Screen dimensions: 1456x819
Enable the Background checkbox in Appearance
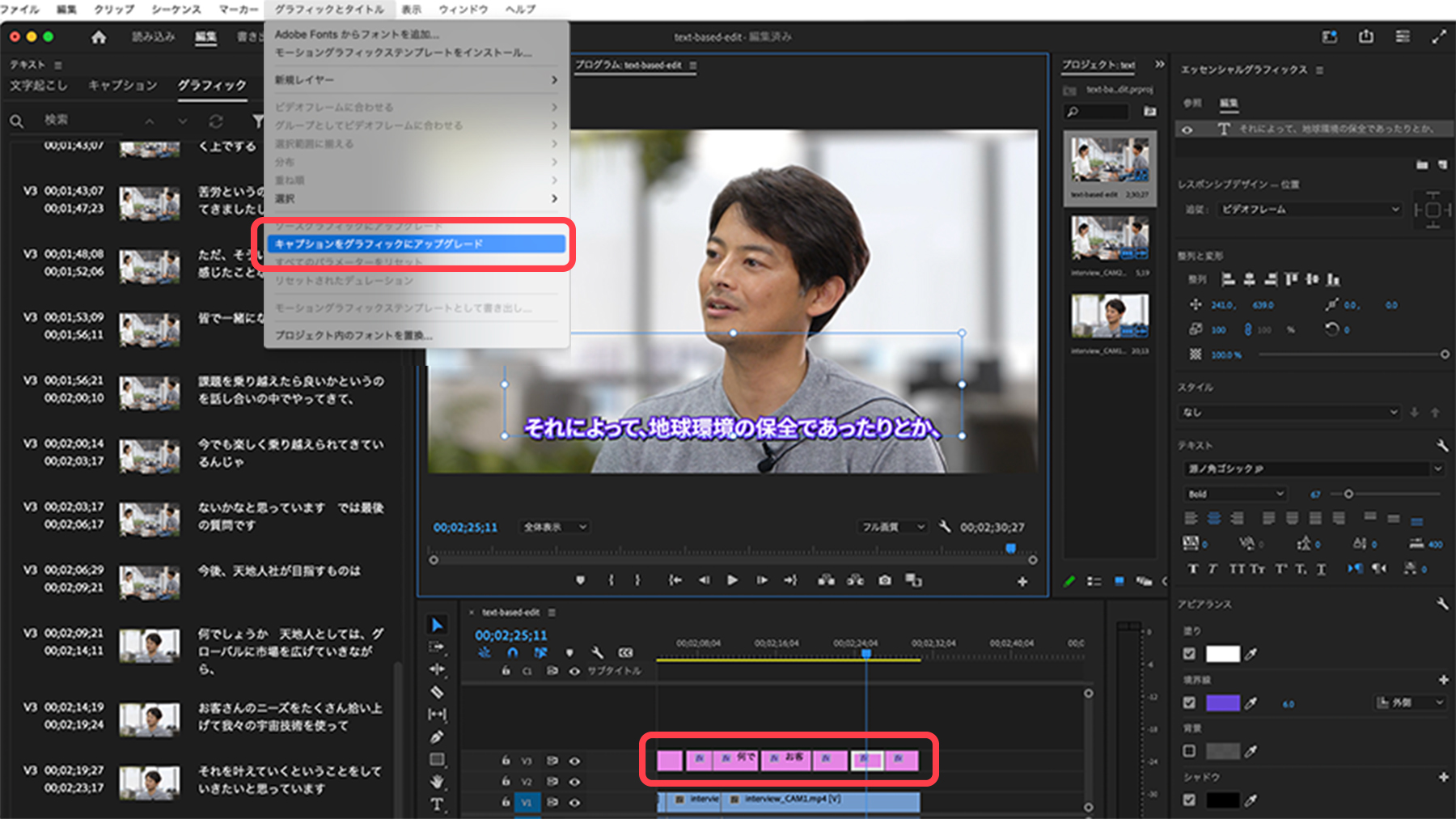click(x=1189, y=751)
